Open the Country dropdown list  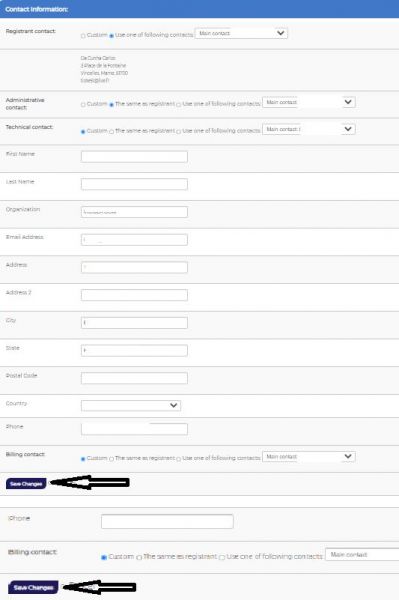tap(131, 405)
